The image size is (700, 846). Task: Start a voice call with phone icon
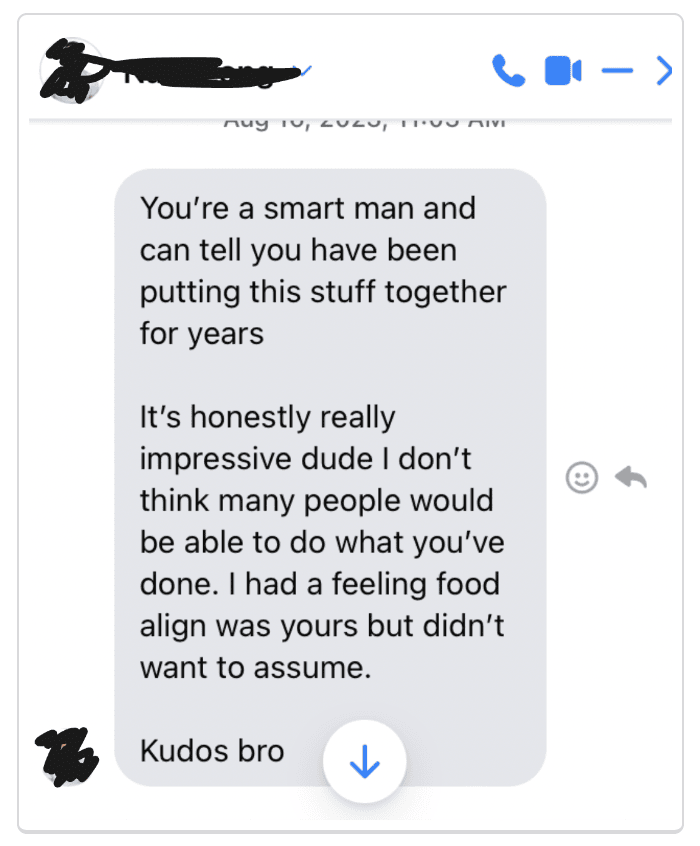click(508, 70)
